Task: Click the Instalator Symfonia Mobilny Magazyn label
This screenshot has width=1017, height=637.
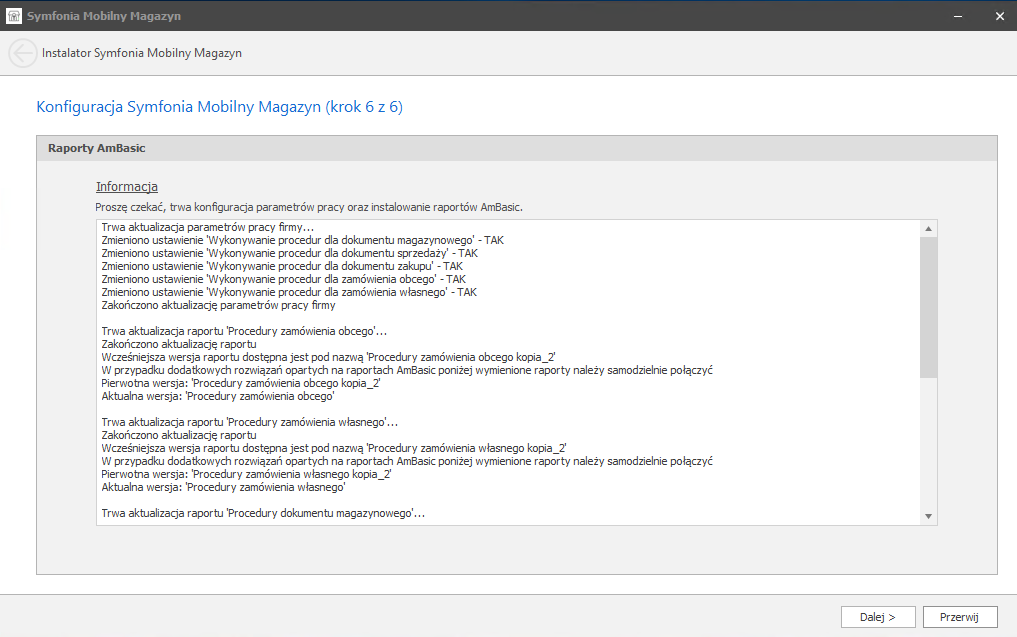Action: (x=142, y=53)
